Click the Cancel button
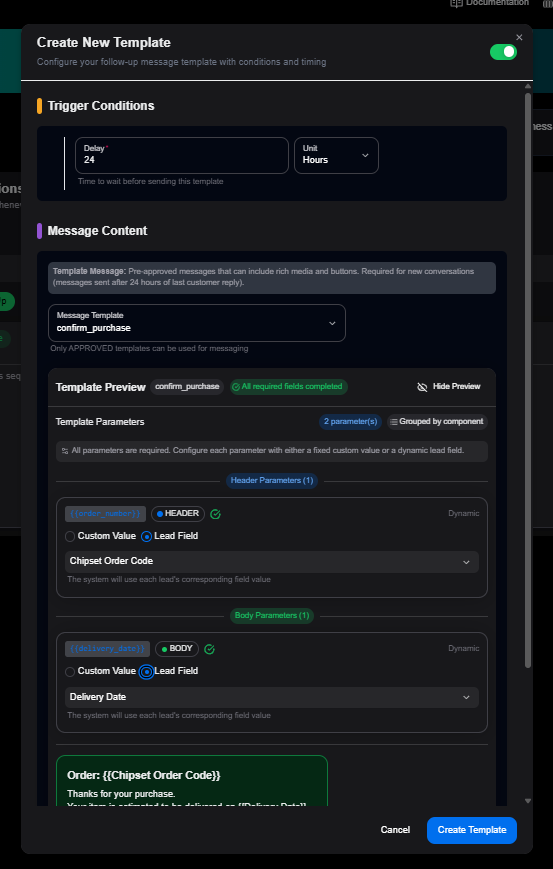This screenshot has height=869, width=553. (x=395, y=830)
